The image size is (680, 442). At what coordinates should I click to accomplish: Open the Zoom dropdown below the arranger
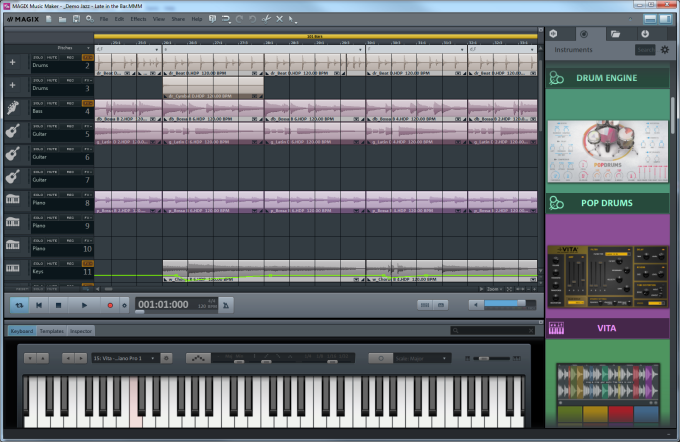click(494, 289)
